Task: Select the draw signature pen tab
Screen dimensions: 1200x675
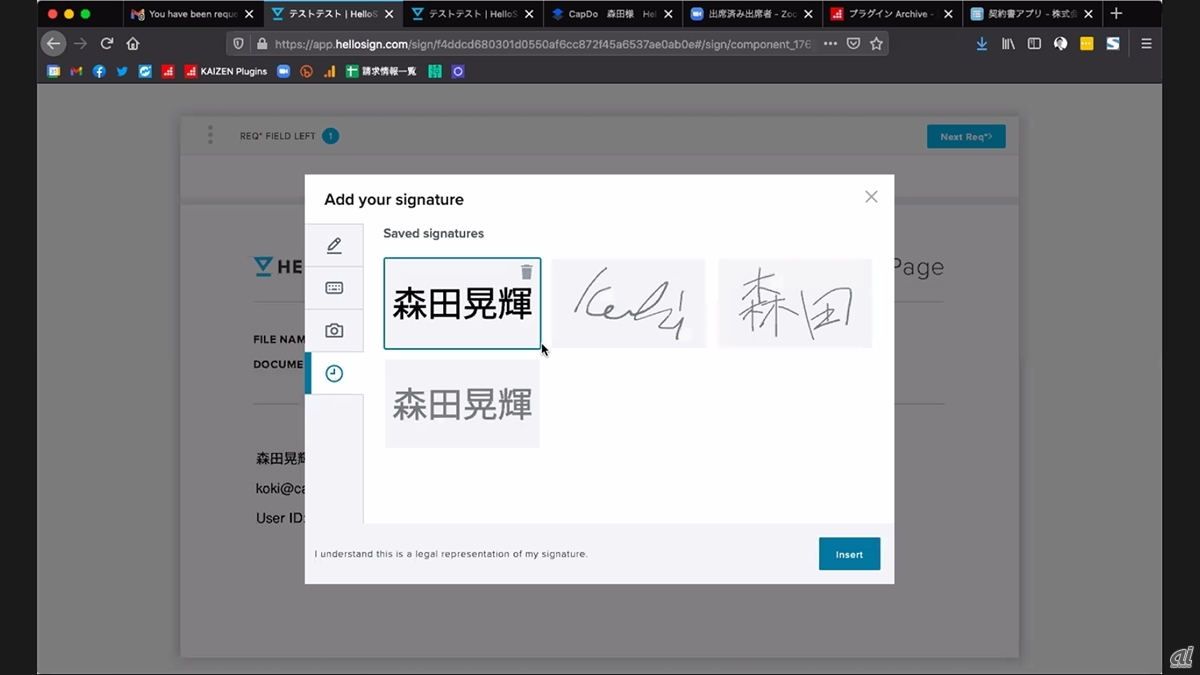Action: tap(334, 245)
